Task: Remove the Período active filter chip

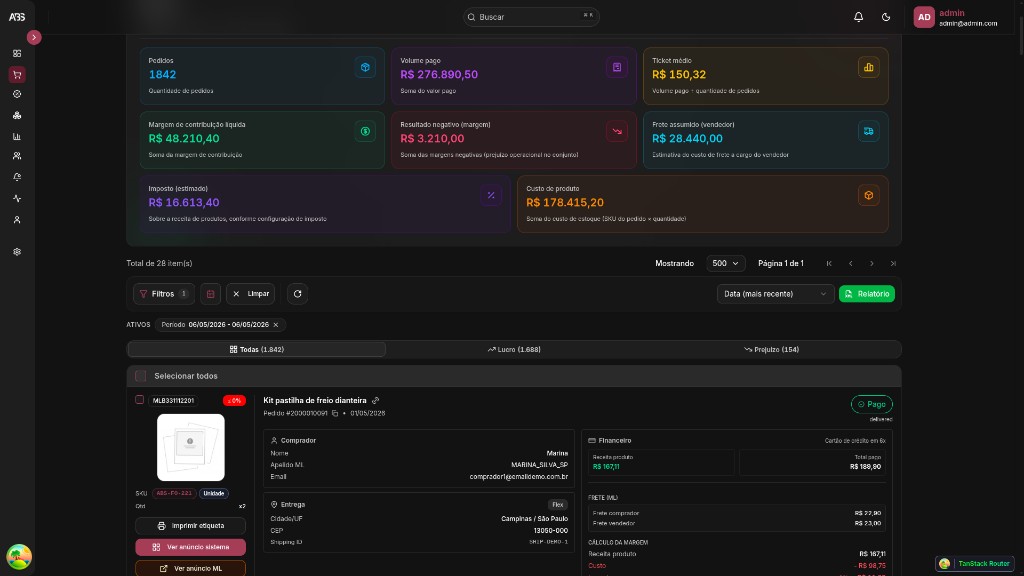Action: (x=276, y=325)
